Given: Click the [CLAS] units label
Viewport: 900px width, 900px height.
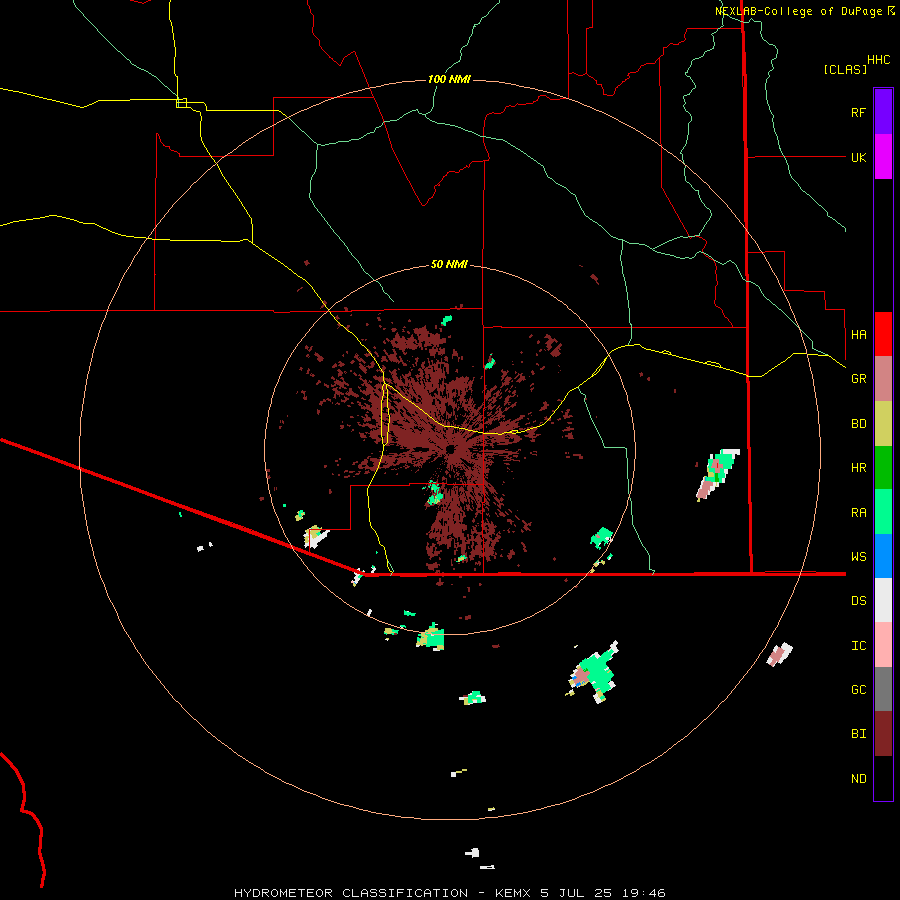Looking at the screenshot, I should (845, 69).
